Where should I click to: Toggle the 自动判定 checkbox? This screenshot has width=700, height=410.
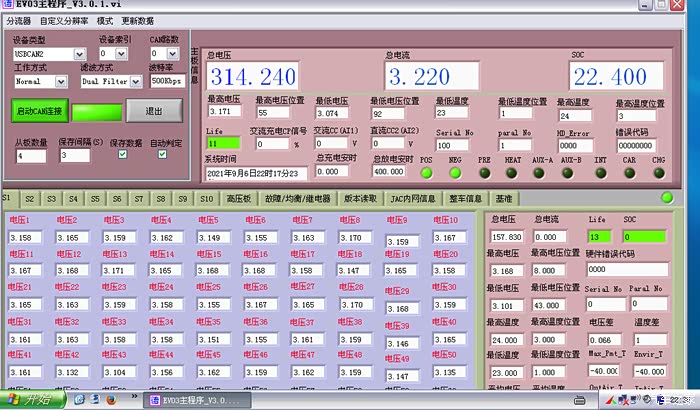pyautogui.click(x=163, y=155)
